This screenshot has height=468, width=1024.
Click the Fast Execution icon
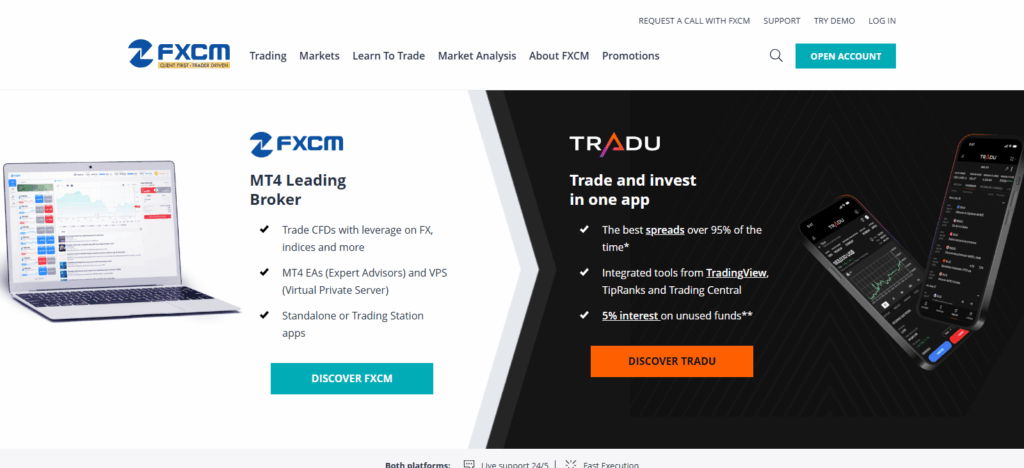tap(571, 464)
